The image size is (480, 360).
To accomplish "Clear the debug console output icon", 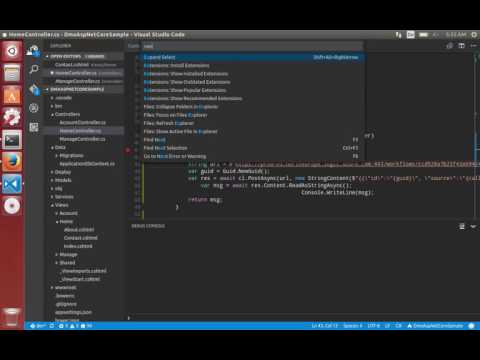I will point(462,226).
